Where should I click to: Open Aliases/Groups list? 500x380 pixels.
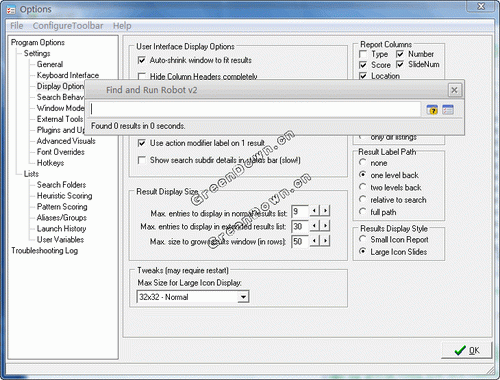pos(62,218)
